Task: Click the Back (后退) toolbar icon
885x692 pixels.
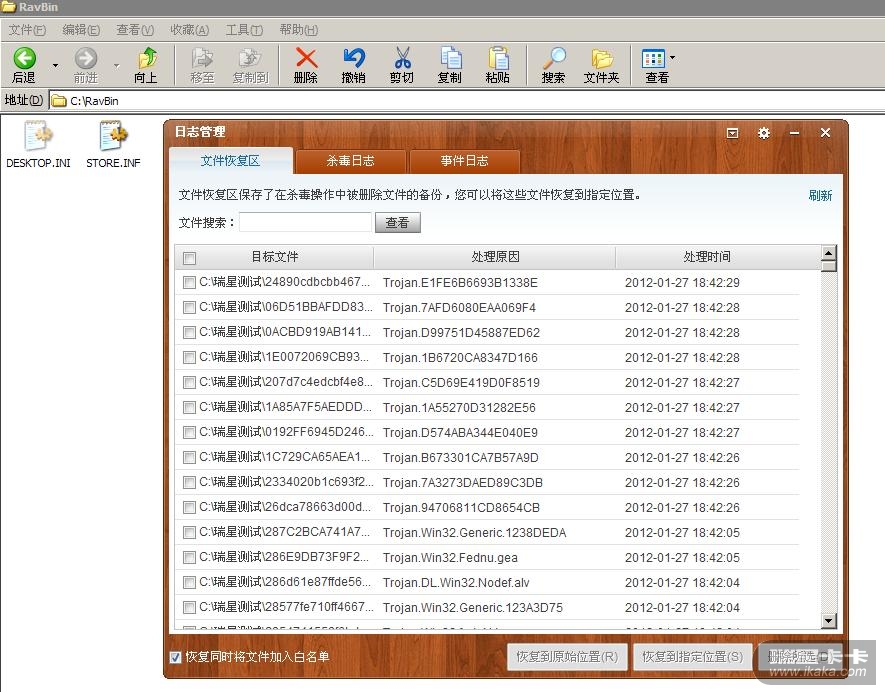Action: coord(24,58)
